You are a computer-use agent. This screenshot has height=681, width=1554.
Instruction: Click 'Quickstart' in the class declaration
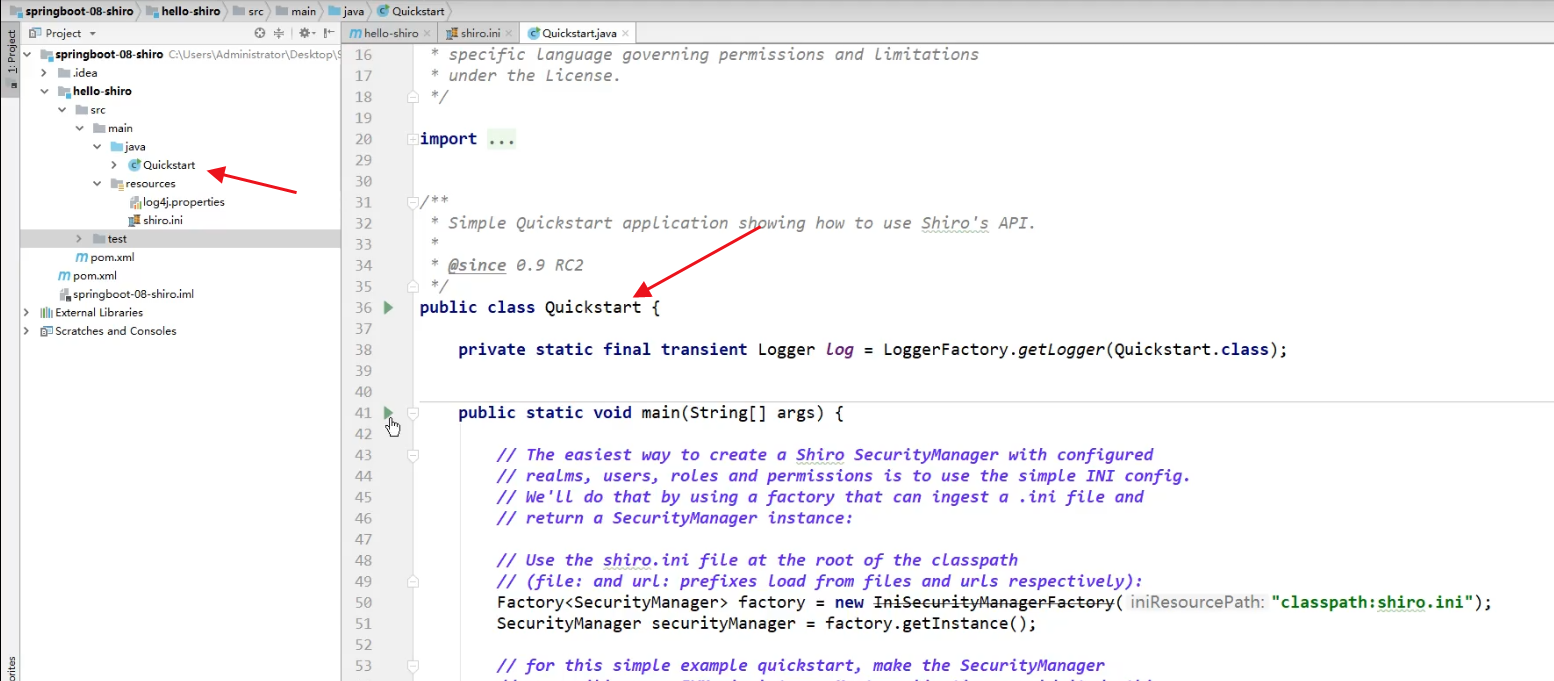592,307
